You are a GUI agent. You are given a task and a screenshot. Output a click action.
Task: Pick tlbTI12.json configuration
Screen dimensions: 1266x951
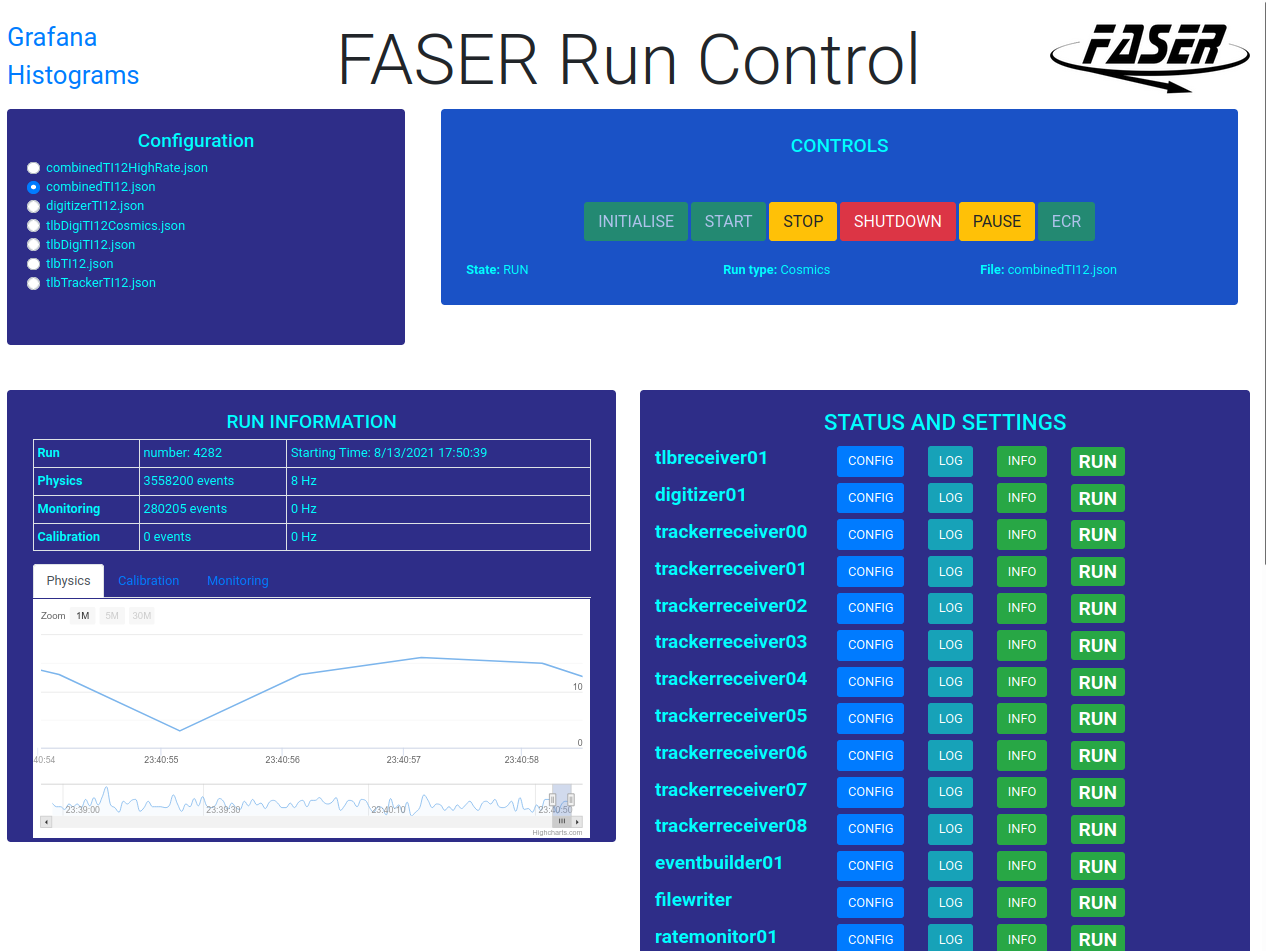[x=34, y=264]
